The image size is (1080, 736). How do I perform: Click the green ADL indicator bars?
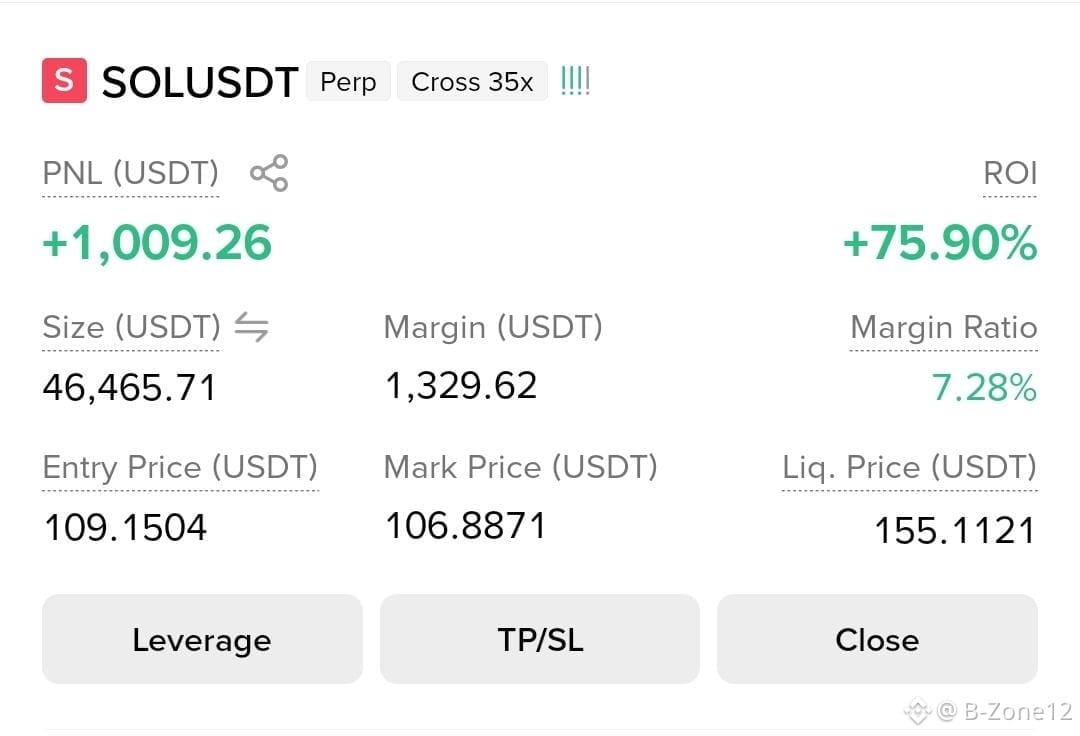pyautogui.click(x=575, y=81)
